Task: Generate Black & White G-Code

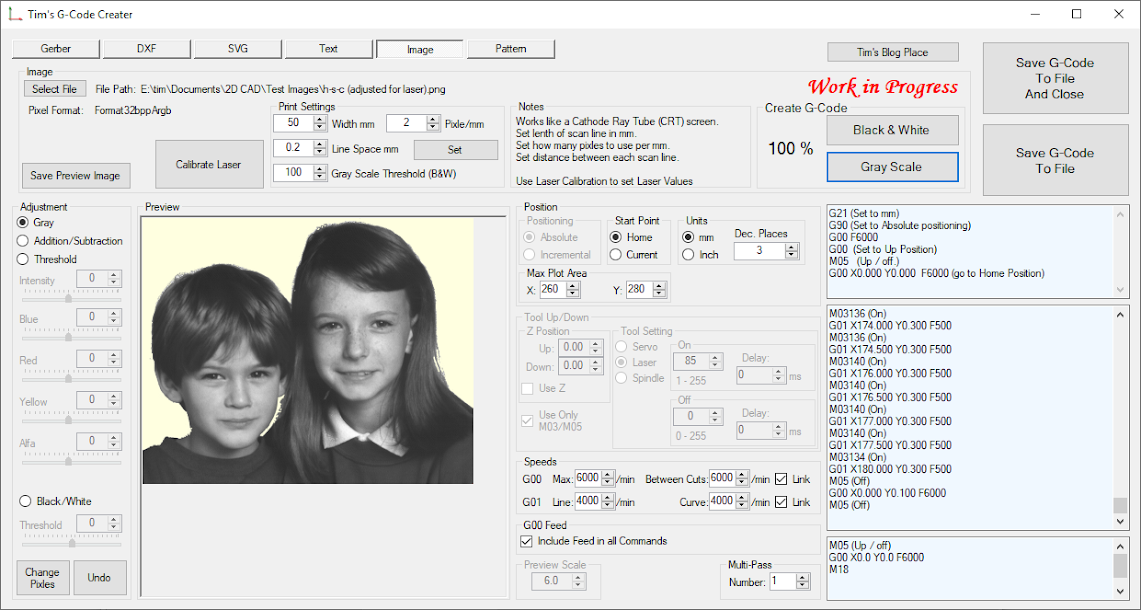Action: tap(891, 130)
